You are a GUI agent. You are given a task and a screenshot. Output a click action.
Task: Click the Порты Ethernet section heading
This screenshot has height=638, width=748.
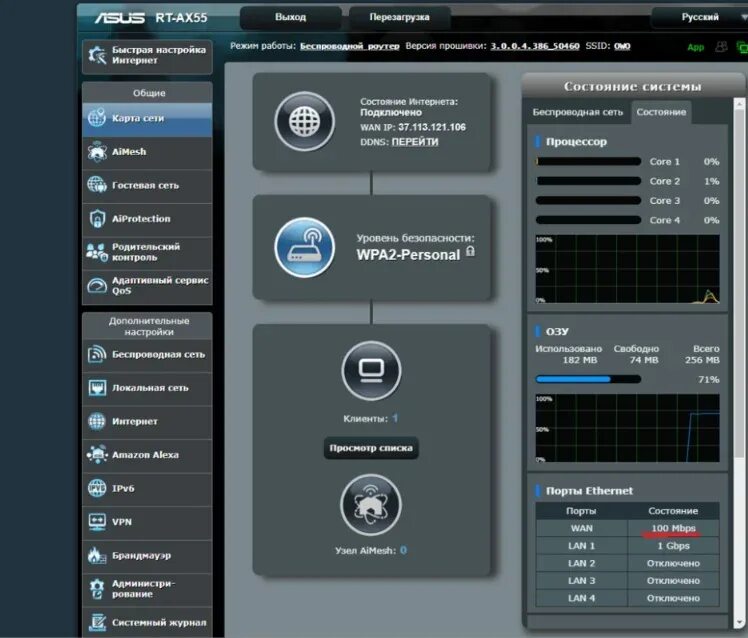(589, 491)
